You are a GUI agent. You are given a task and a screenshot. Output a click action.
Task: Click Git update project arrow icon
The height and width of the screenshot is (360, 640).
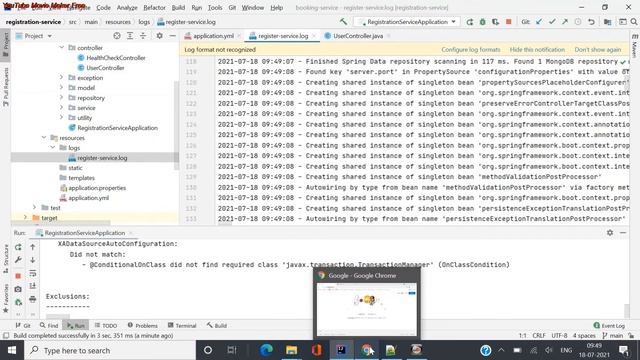539,22
